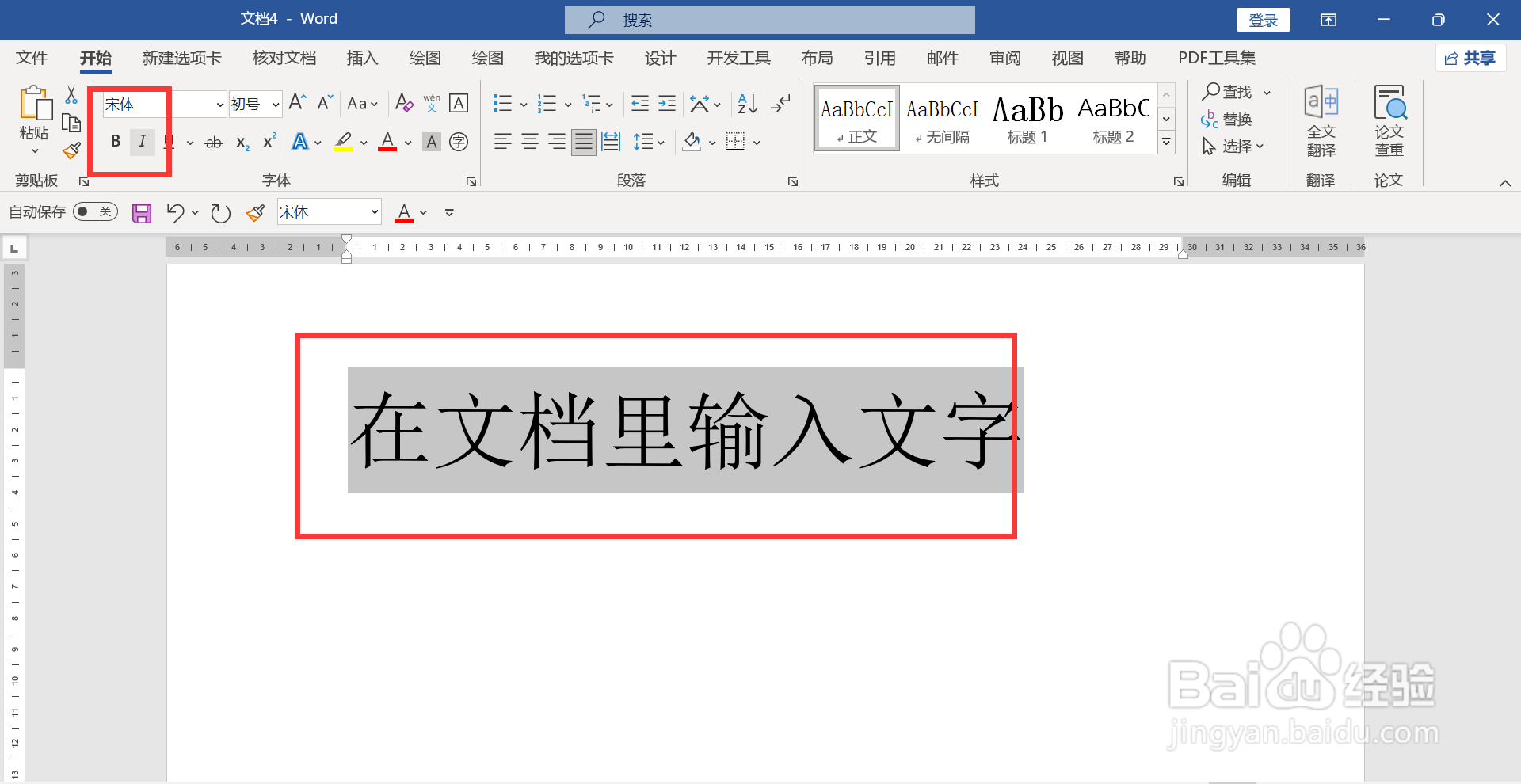Screen dimensions: 1521x784
Task: Show paragraph marks with the pilcrow icon
Action: click(x=781, y=103)
